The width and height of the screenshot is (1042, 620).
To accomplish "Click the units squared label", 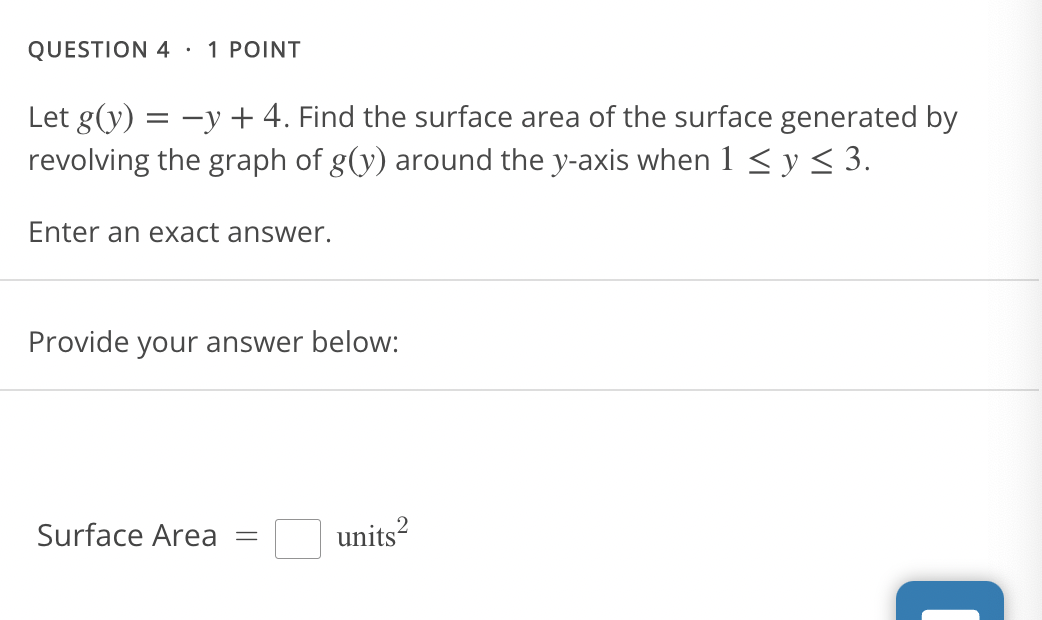I will pyautogui.click(x=371, y=536).
